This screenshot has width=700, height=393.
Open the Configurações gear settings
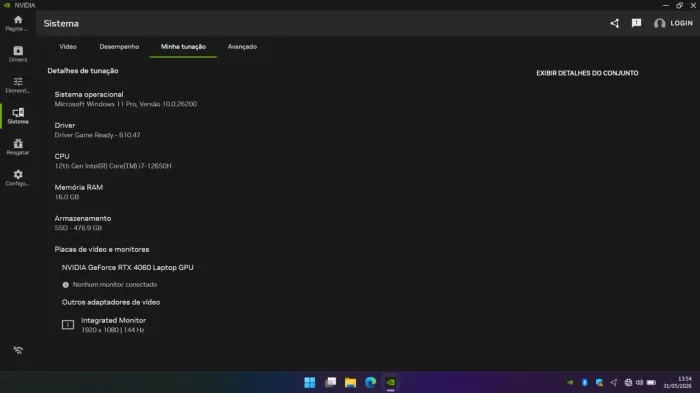(18, 178)
